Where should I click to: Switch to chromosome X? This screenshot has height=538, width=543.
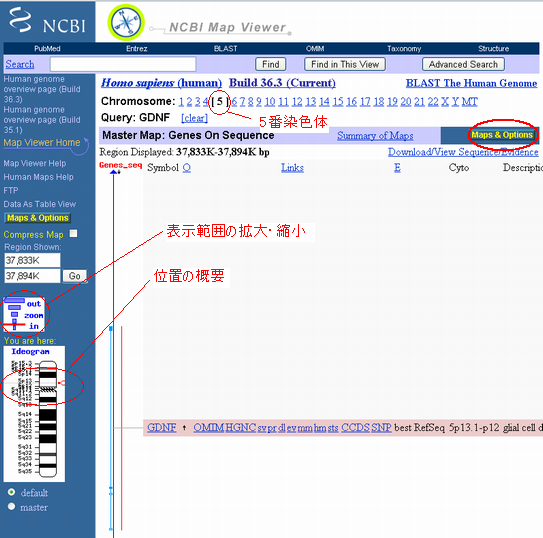445,101
